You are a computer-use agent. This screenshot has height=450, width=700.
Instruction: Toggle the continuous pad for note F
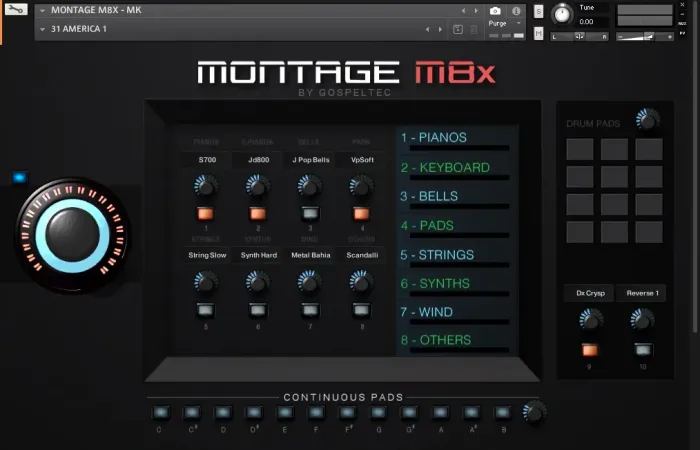[x=316, y=412]
